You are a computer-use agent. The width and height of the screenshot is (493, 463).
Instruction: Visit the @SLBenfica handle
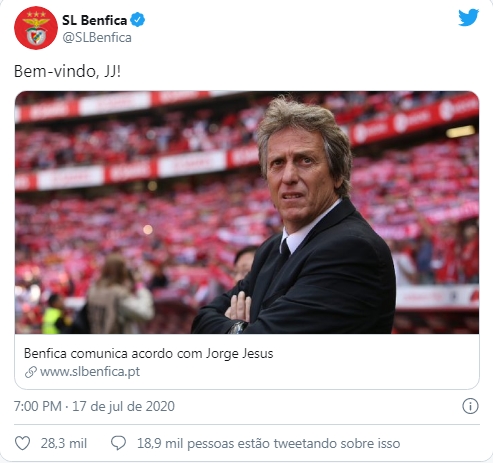point(97,37)
